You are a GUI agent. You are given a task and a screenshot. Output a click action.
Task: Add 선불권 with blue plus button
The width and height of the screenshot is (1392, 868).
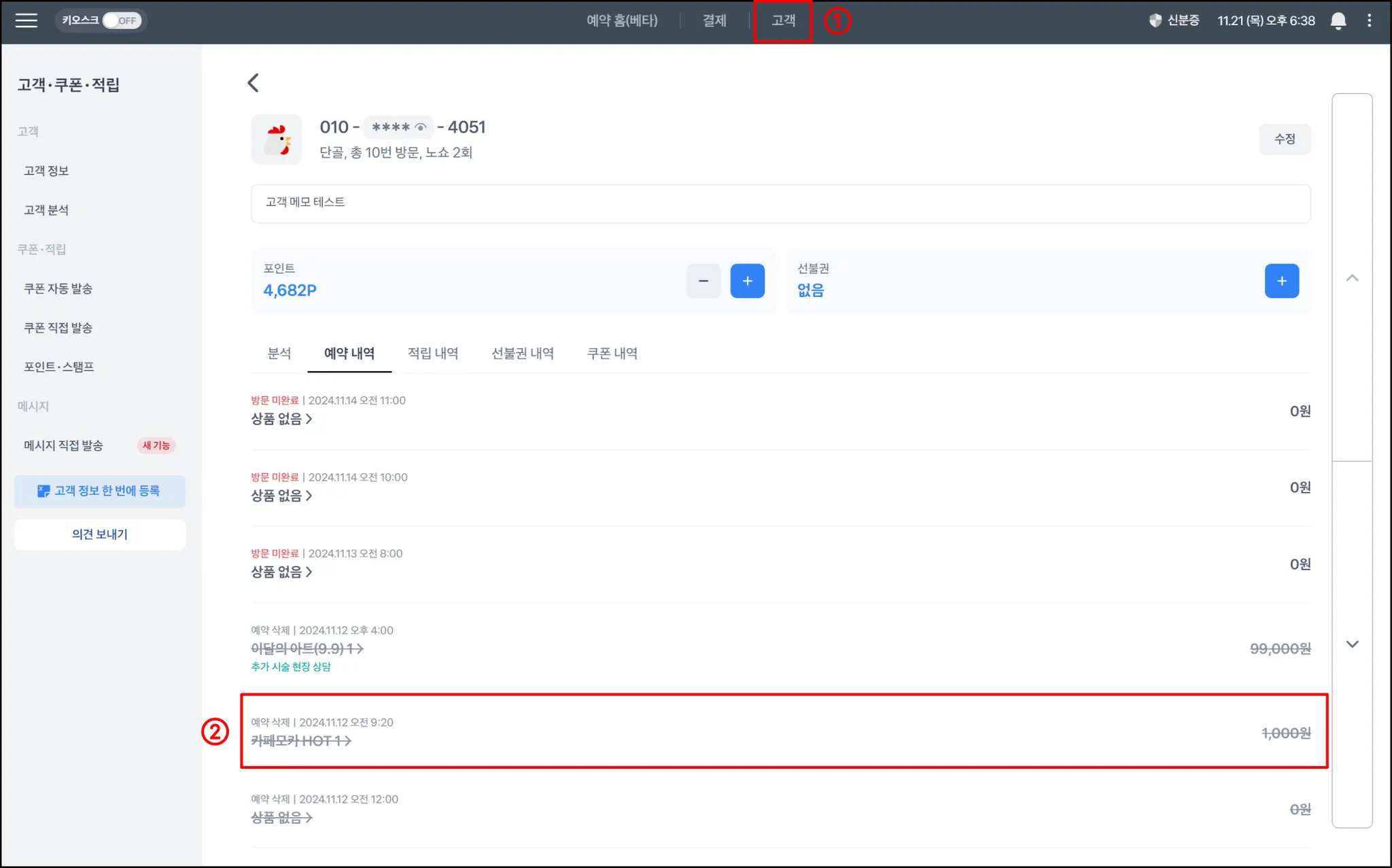(1281, 281)
